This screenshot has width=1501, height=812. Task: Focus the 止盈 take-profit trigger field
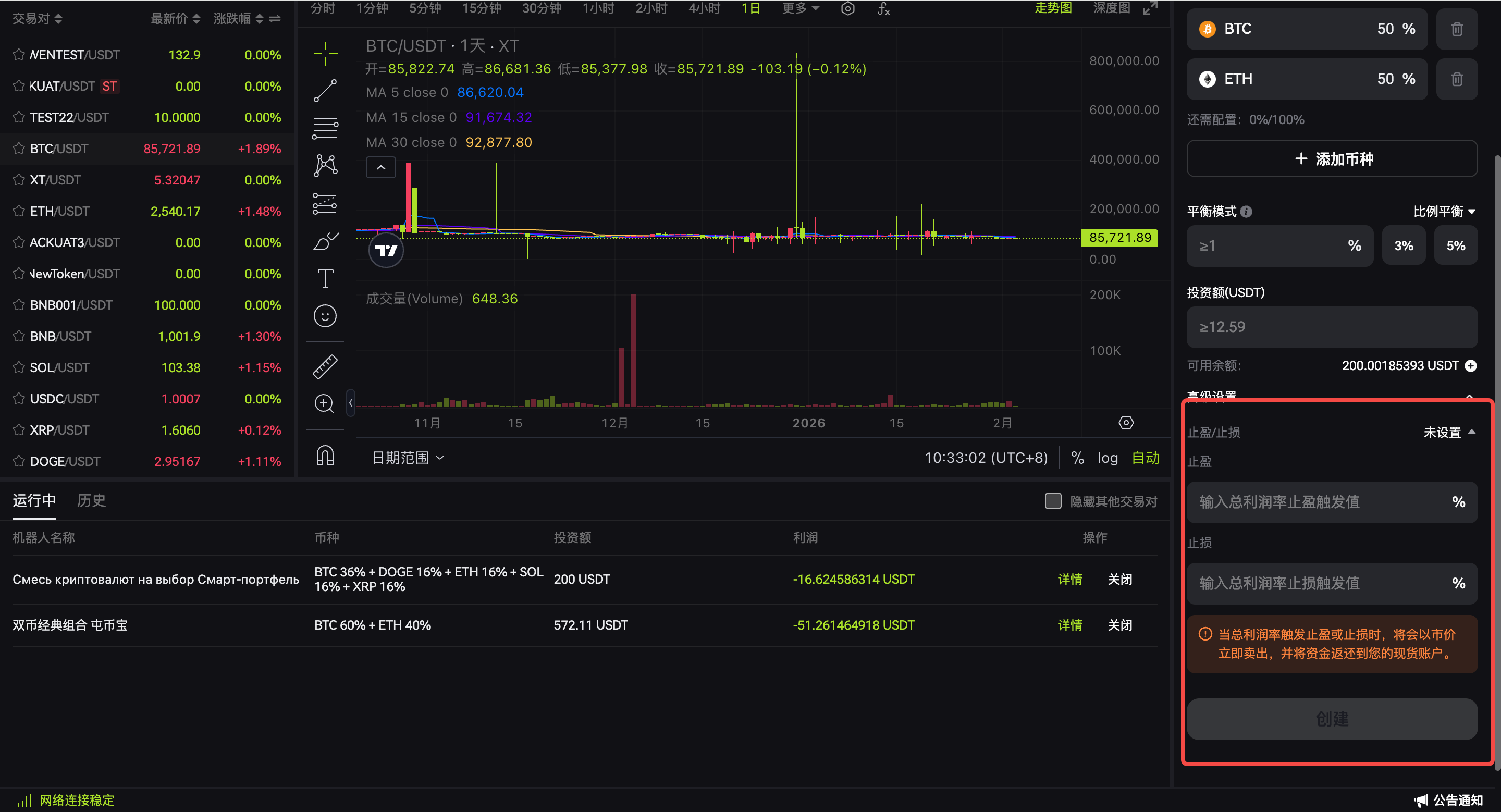click(x=1332, y=502)
